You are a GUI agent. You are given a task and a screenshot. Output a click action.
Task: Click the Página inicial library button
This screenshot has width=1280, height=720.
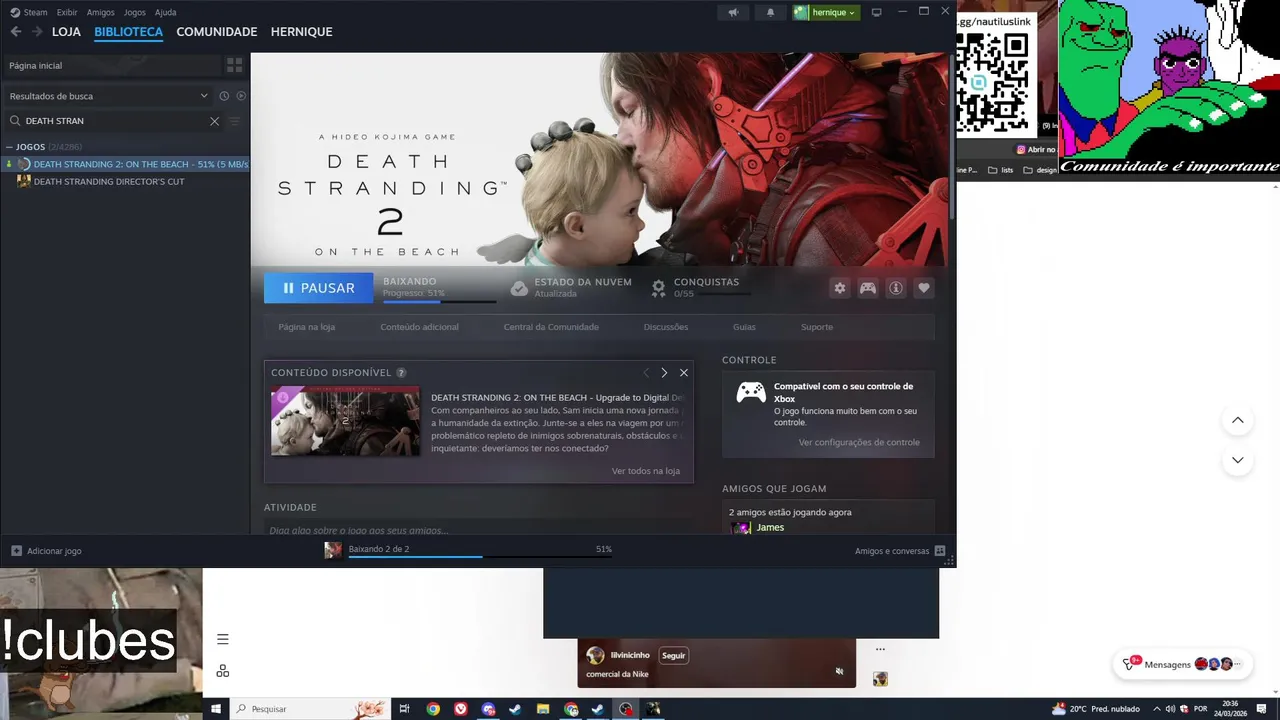(x=112, y=65)
